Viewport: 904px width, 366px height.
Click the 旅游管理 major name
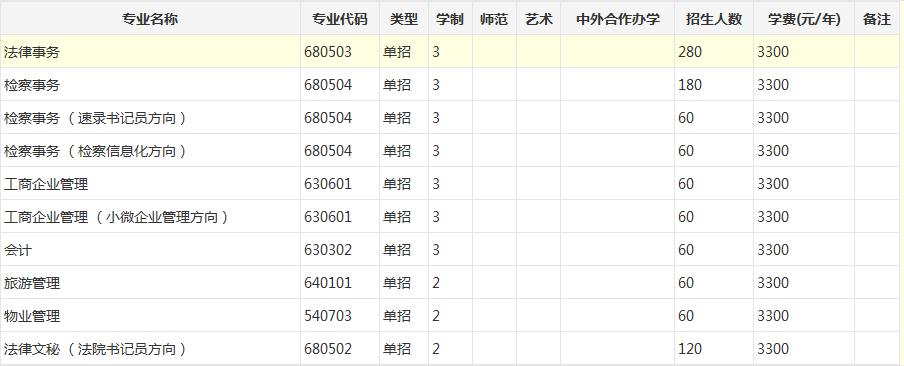(x=32, y=283)
